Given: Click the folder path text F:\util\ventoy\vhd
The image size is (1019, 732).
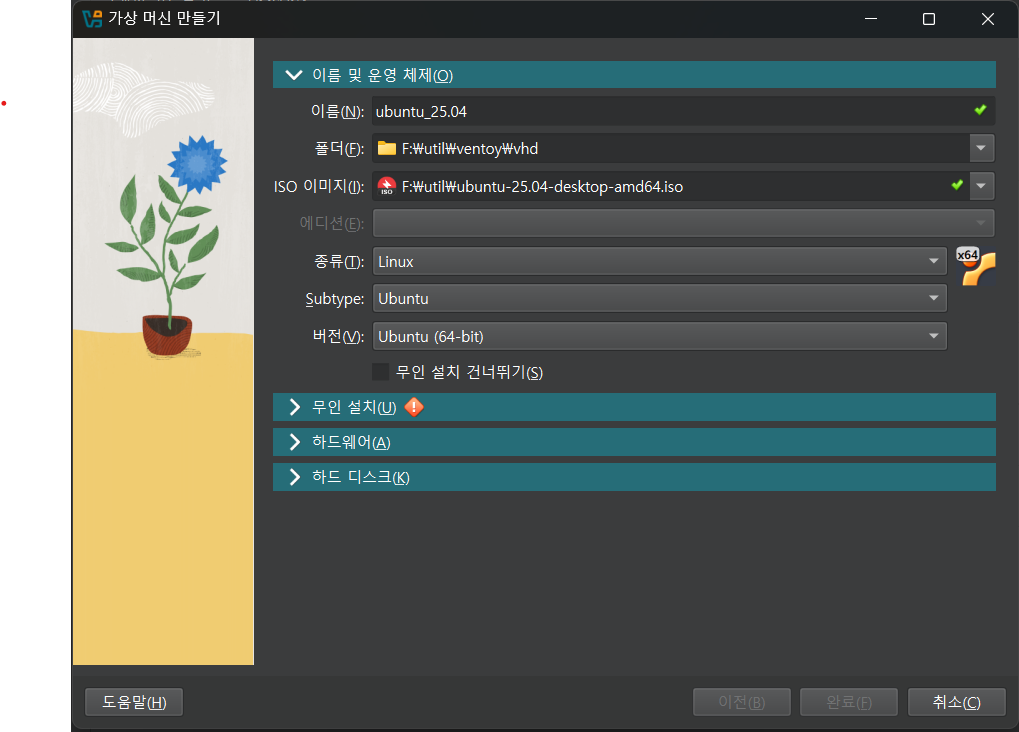Looking at the screenshot, I should point(470,149).
